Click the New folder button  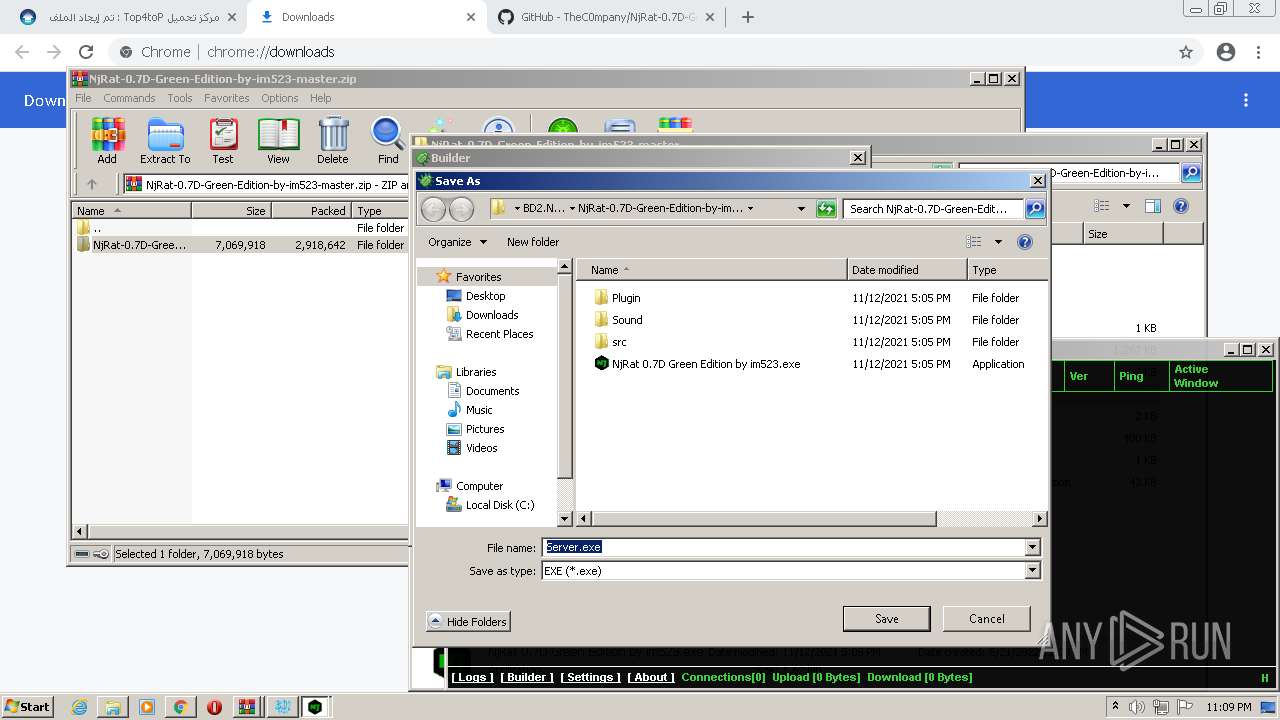point(533,242)
